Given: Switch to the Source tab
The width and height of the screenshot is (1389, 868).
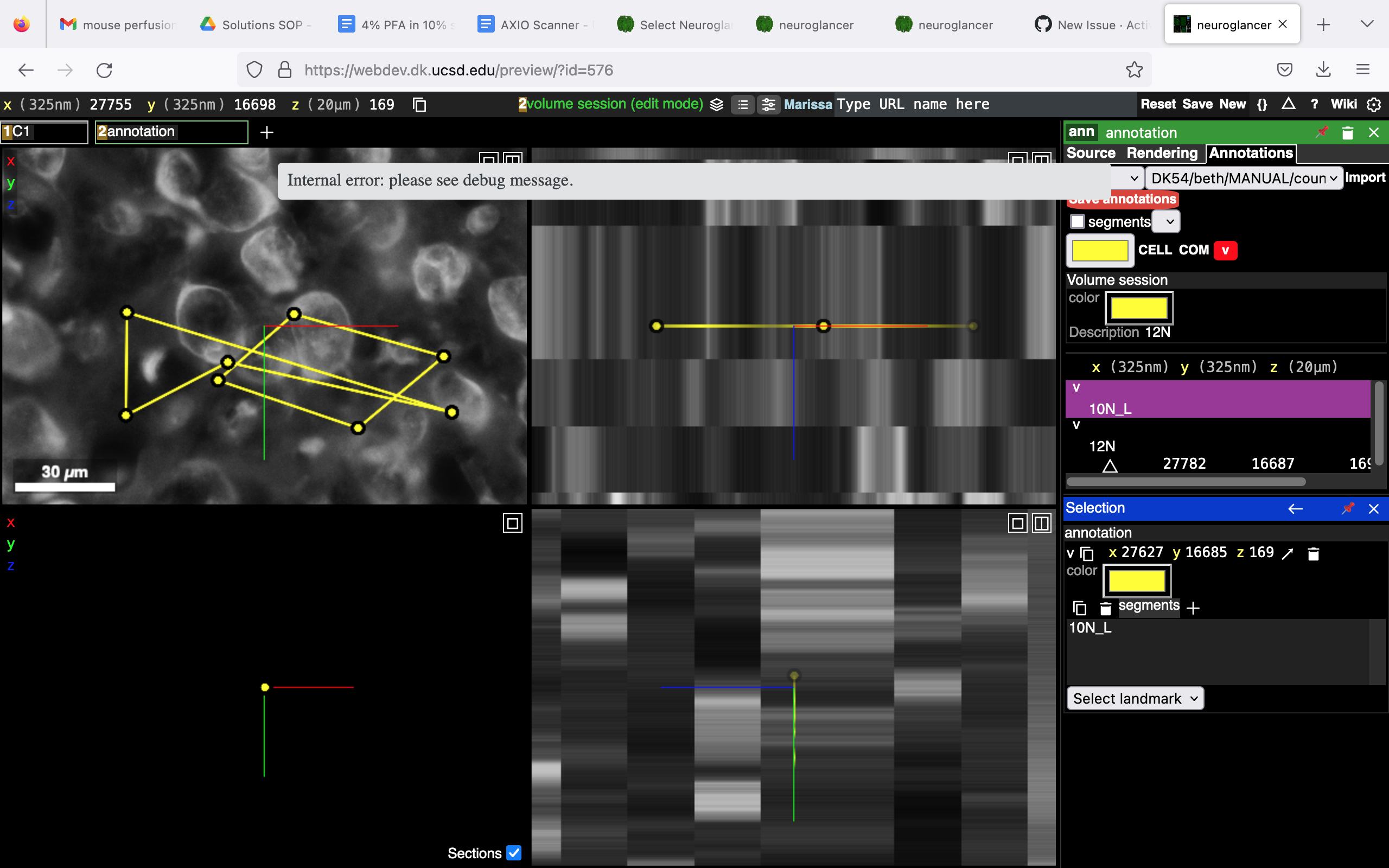Looking at the screenshot, I should tap(1091, 154).
